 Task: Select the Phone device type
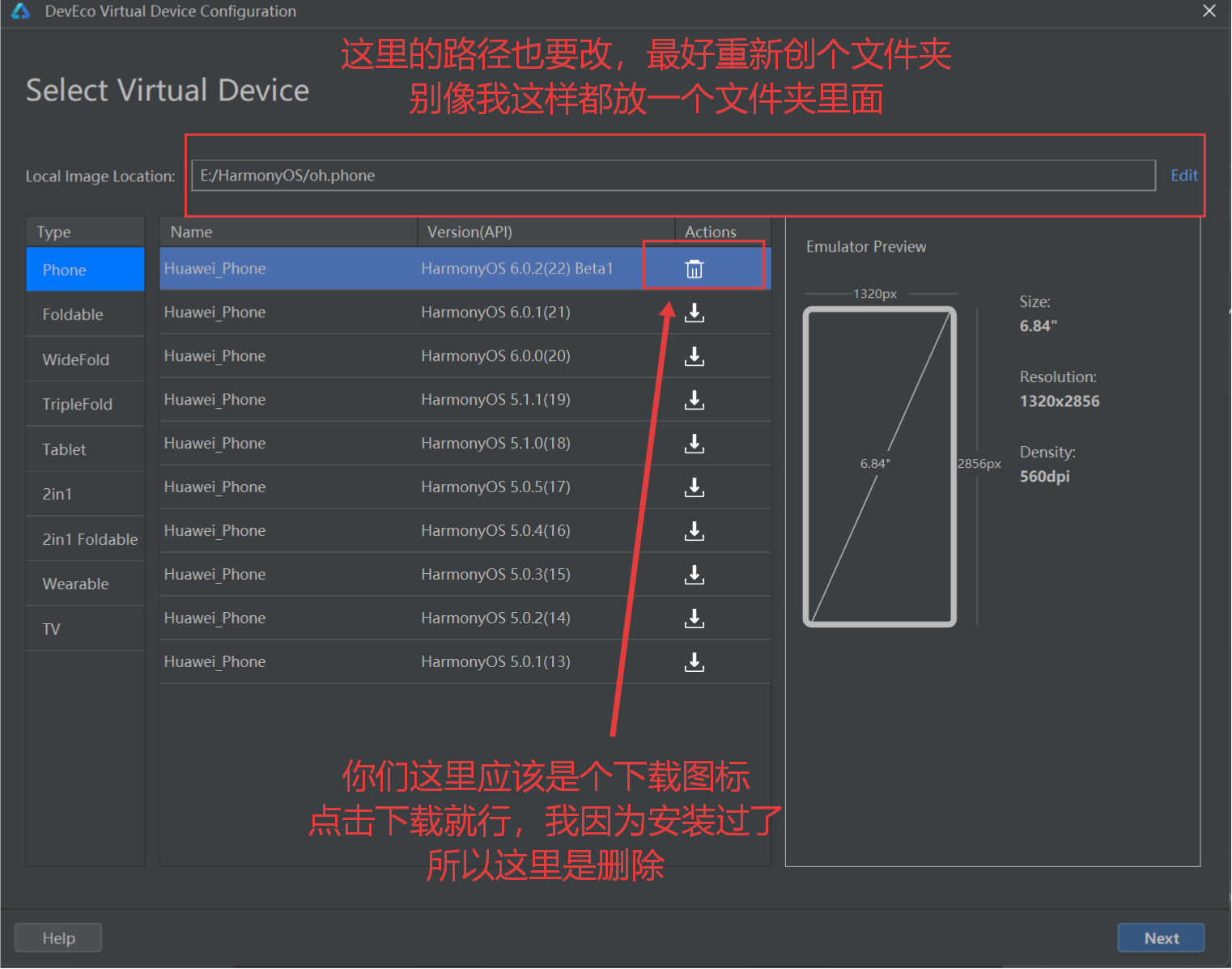point(85,270)
